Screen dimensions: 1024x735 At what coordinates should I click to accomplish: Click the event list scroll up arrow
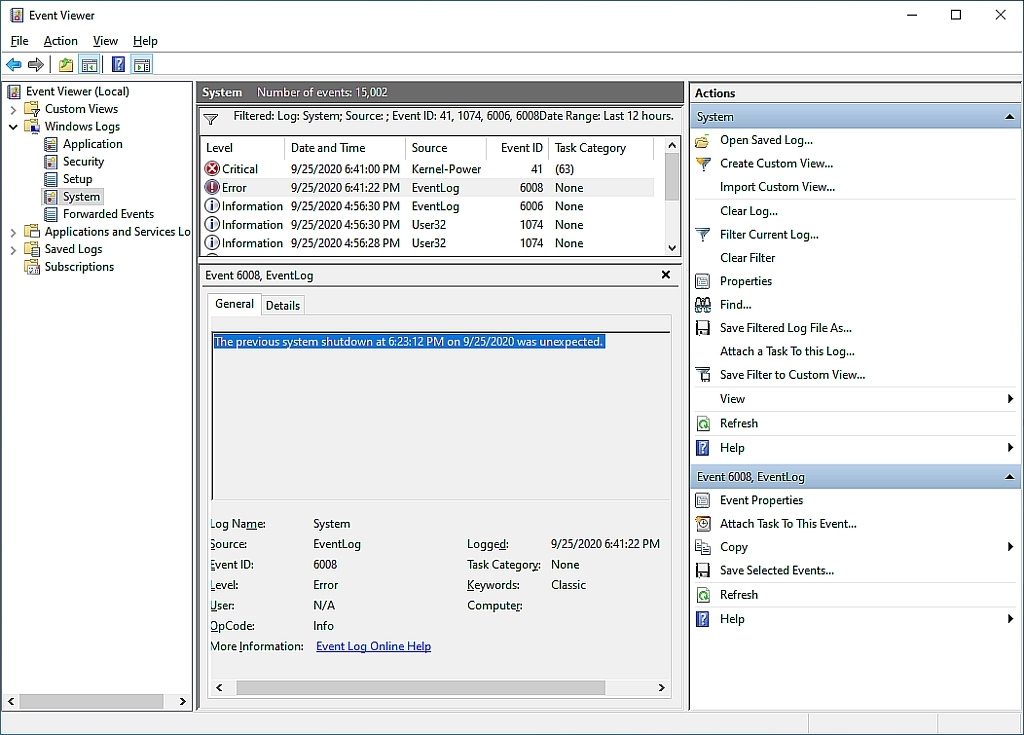(672, 145)
